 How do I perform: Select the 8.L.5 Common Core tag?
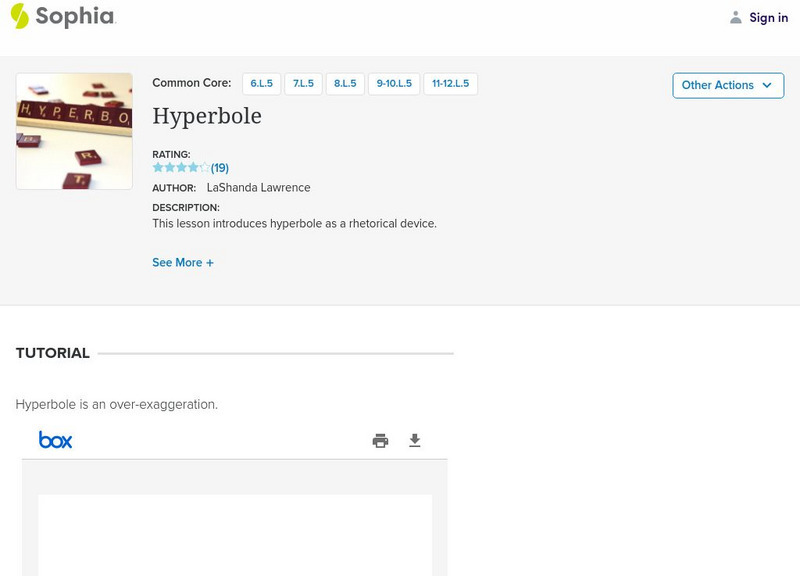point(345,84)
